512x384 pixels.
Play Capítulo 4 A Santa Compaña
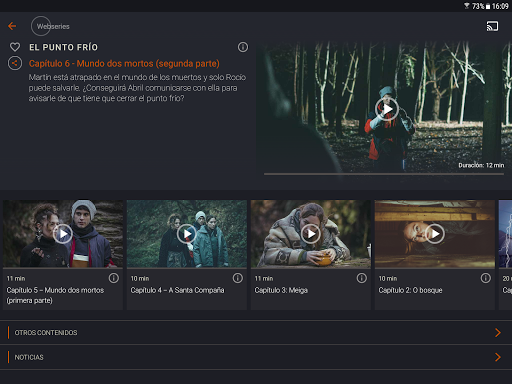point(187,234)
